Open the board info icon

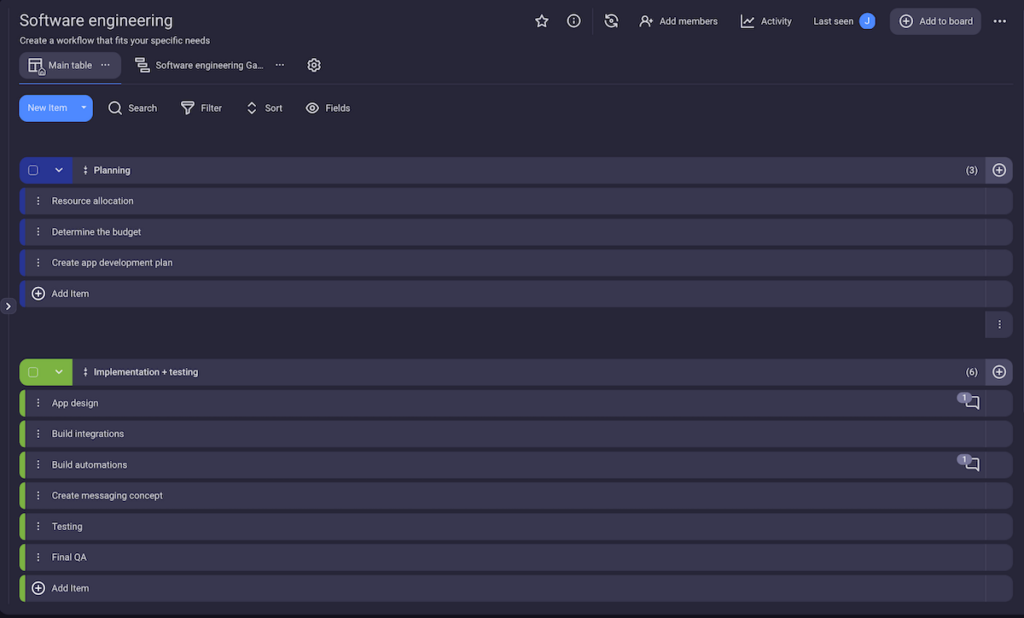click(x=574, y=21)
